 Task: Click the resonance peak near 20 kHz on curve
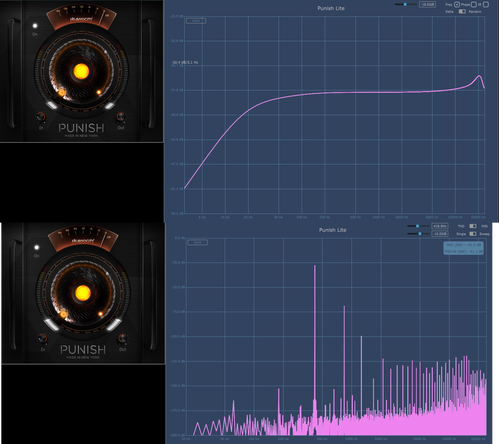pos(479,76)
